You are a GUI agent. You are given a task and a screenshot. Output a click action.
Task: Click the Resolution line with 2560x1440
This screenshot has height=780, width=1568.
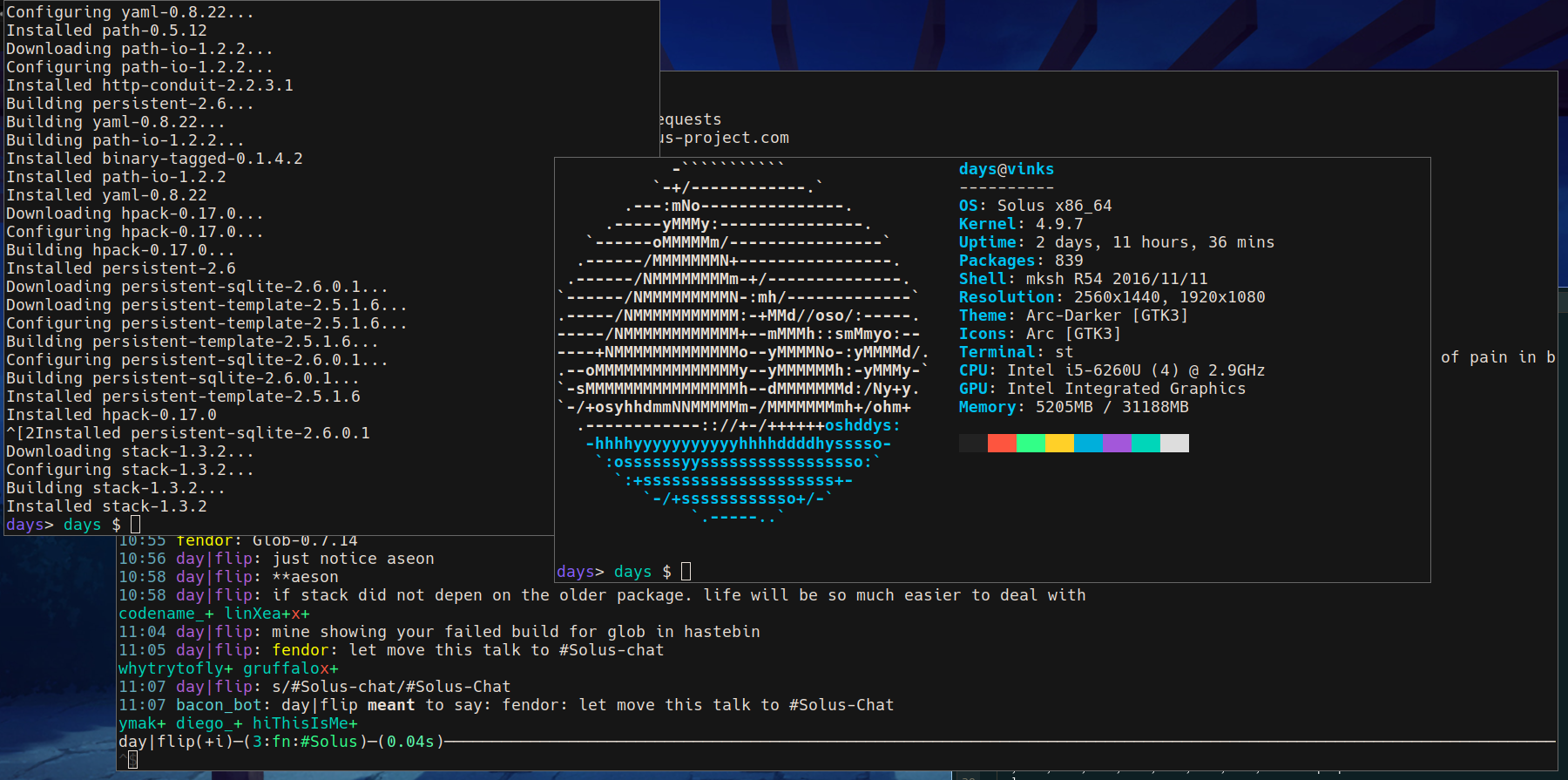1112,297
